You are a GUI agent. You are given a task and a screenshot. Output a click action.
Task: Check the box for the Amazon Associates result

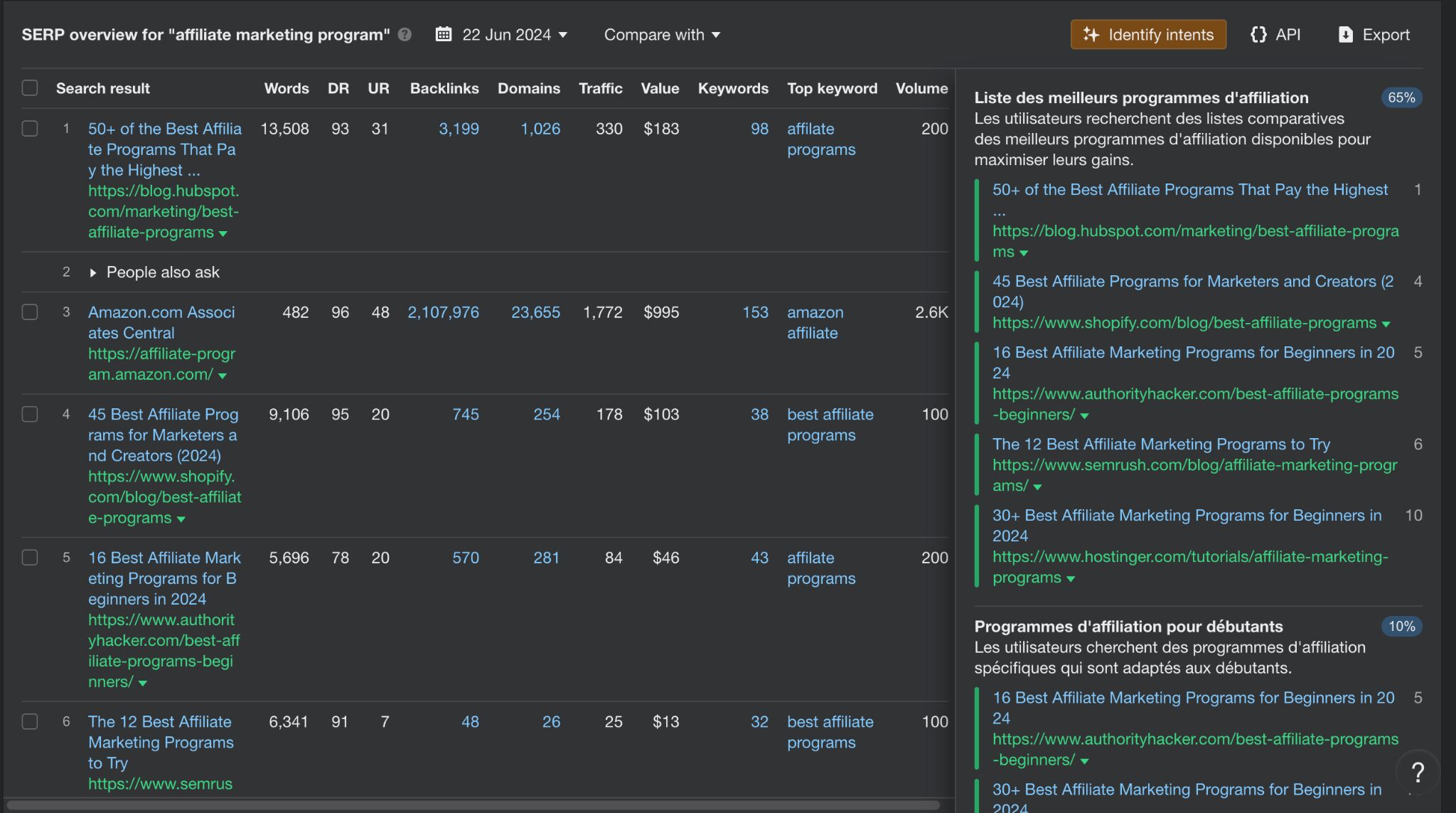tap(30, 312)
